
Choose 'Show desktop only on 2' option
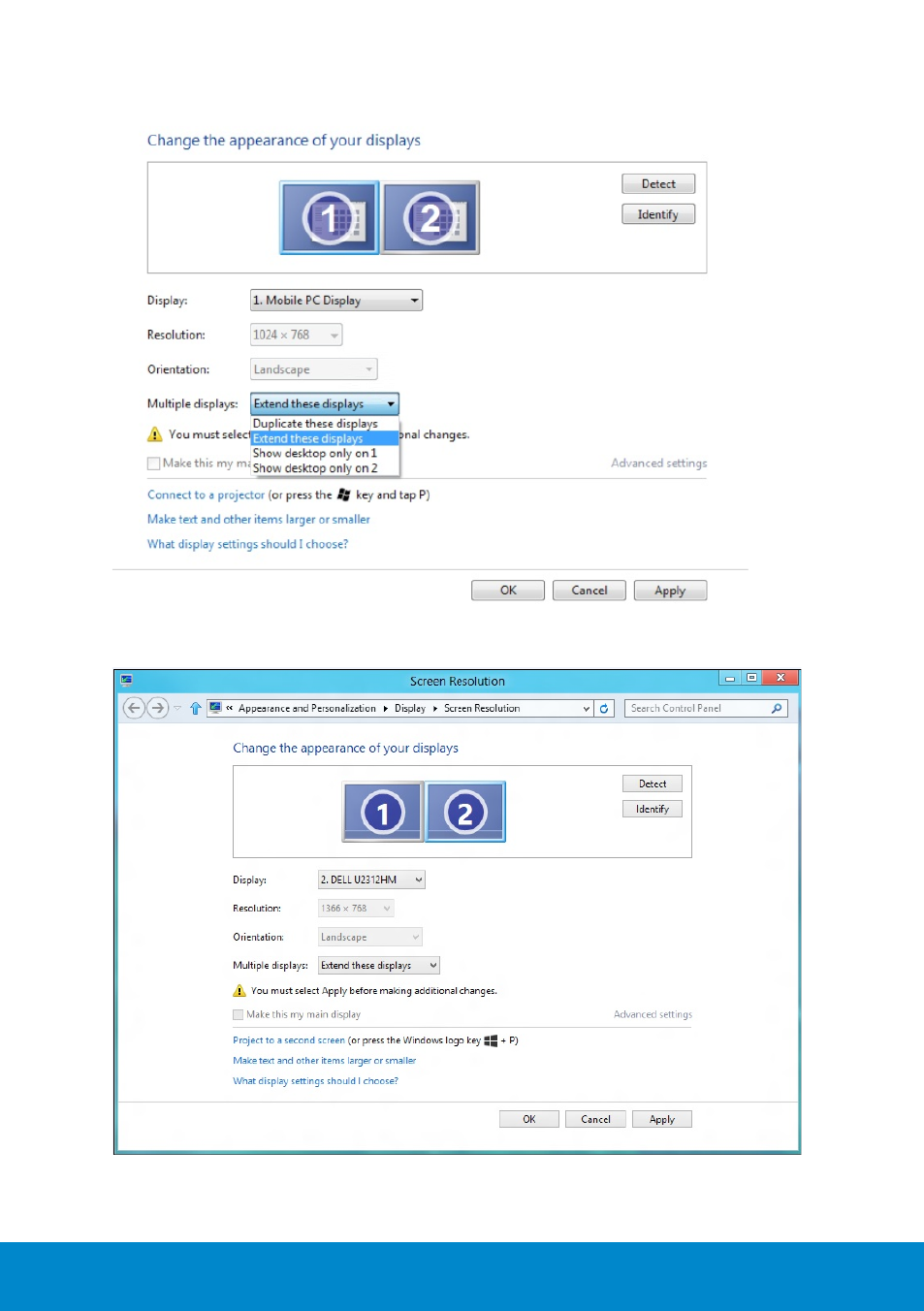[315, 468]
